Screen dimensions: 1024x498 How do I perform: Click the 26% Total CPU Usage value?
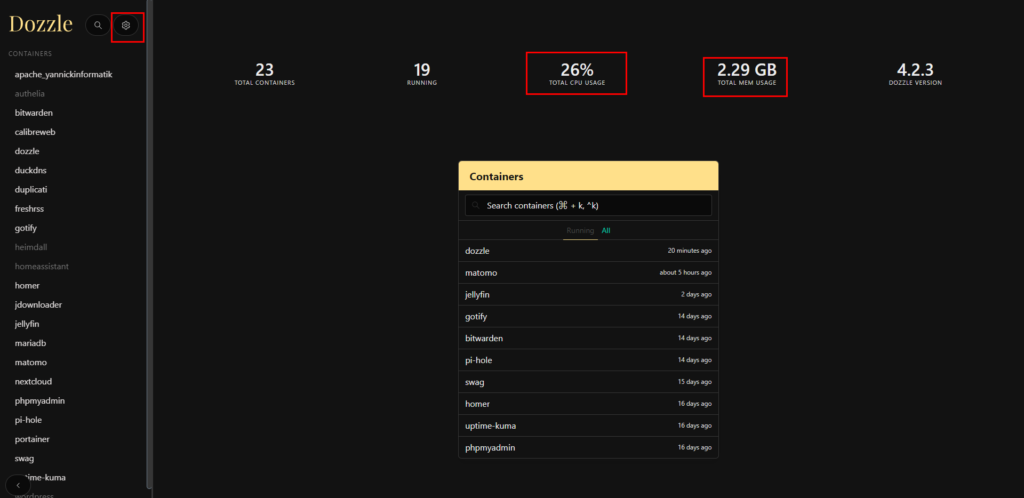click(x=577, y=74)
